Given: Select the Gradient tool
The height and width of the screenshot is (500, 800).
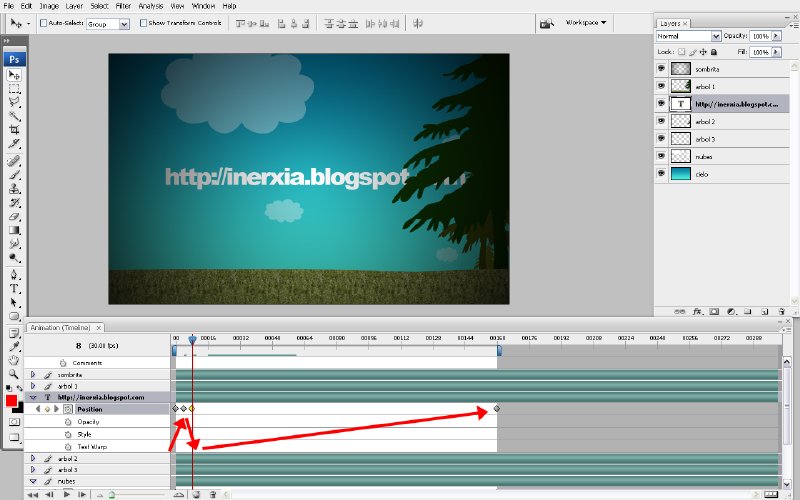Looking at the screenshot, I should tap(14, 230).
